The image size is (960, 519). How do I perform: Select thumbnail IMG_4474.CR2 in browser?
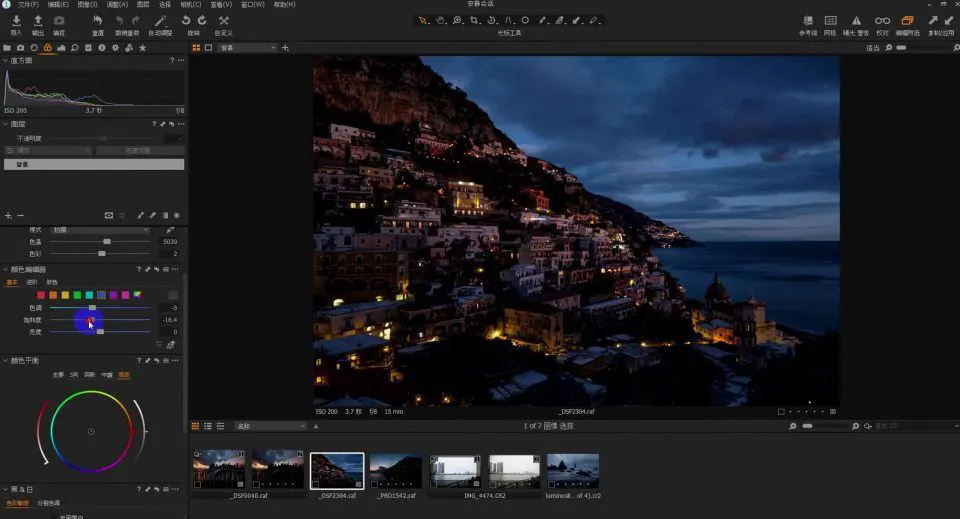pos(455,469)
